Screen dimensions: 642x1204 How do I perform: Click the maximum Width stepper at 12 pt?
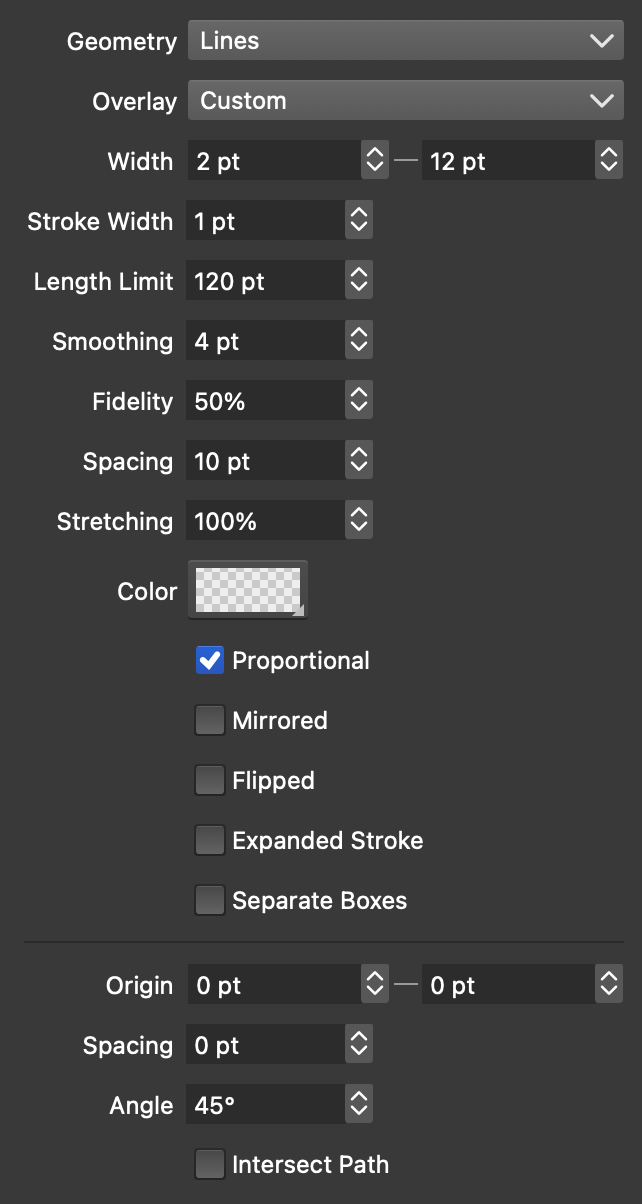[x=608, y=161]
